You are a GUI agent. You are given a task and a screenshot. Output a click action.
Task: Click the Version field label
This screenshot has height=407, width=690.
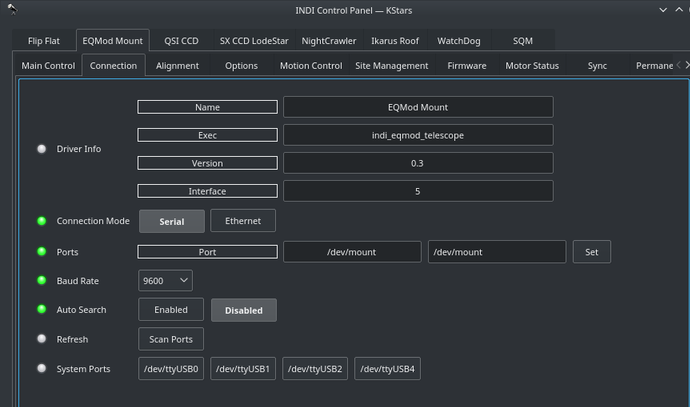point(207,163)
